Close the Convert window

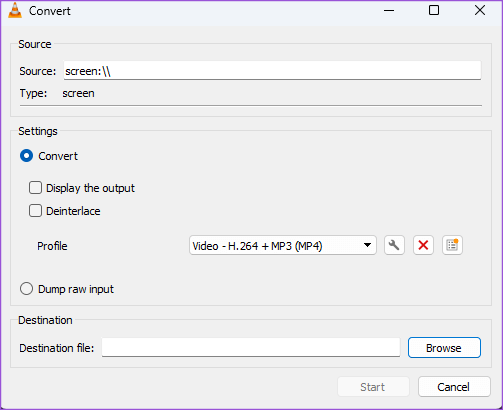480,10
